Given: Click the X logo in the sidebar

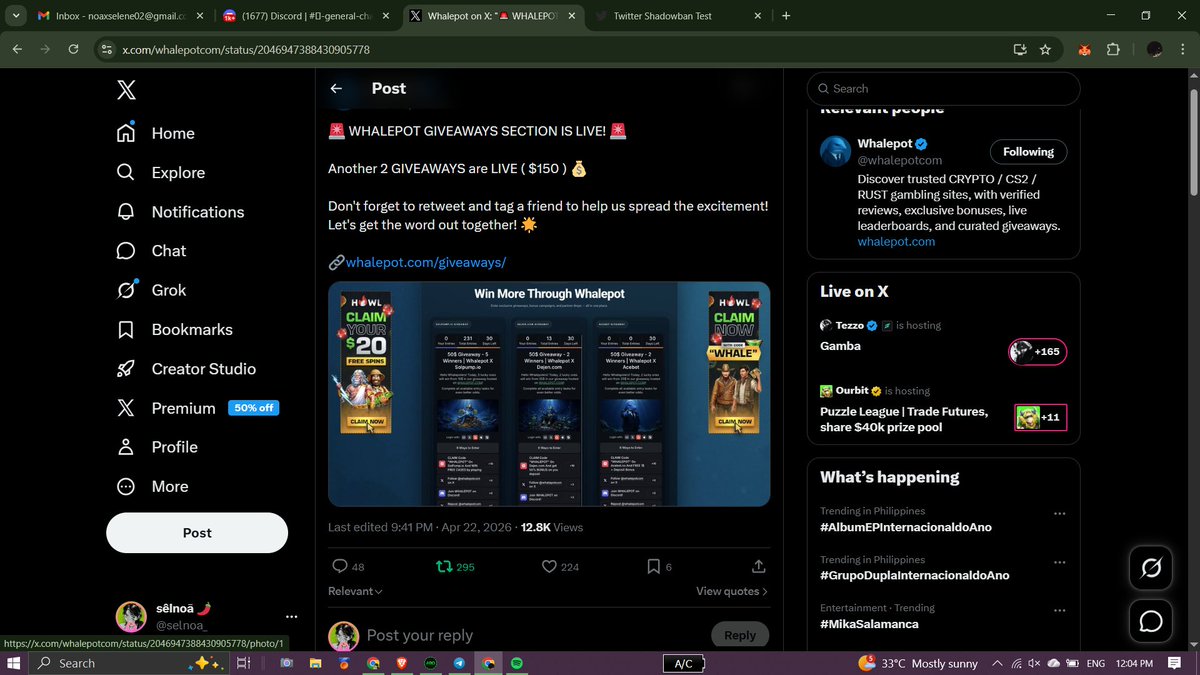Looking at the screenshot, I should [x=126, y=90].
